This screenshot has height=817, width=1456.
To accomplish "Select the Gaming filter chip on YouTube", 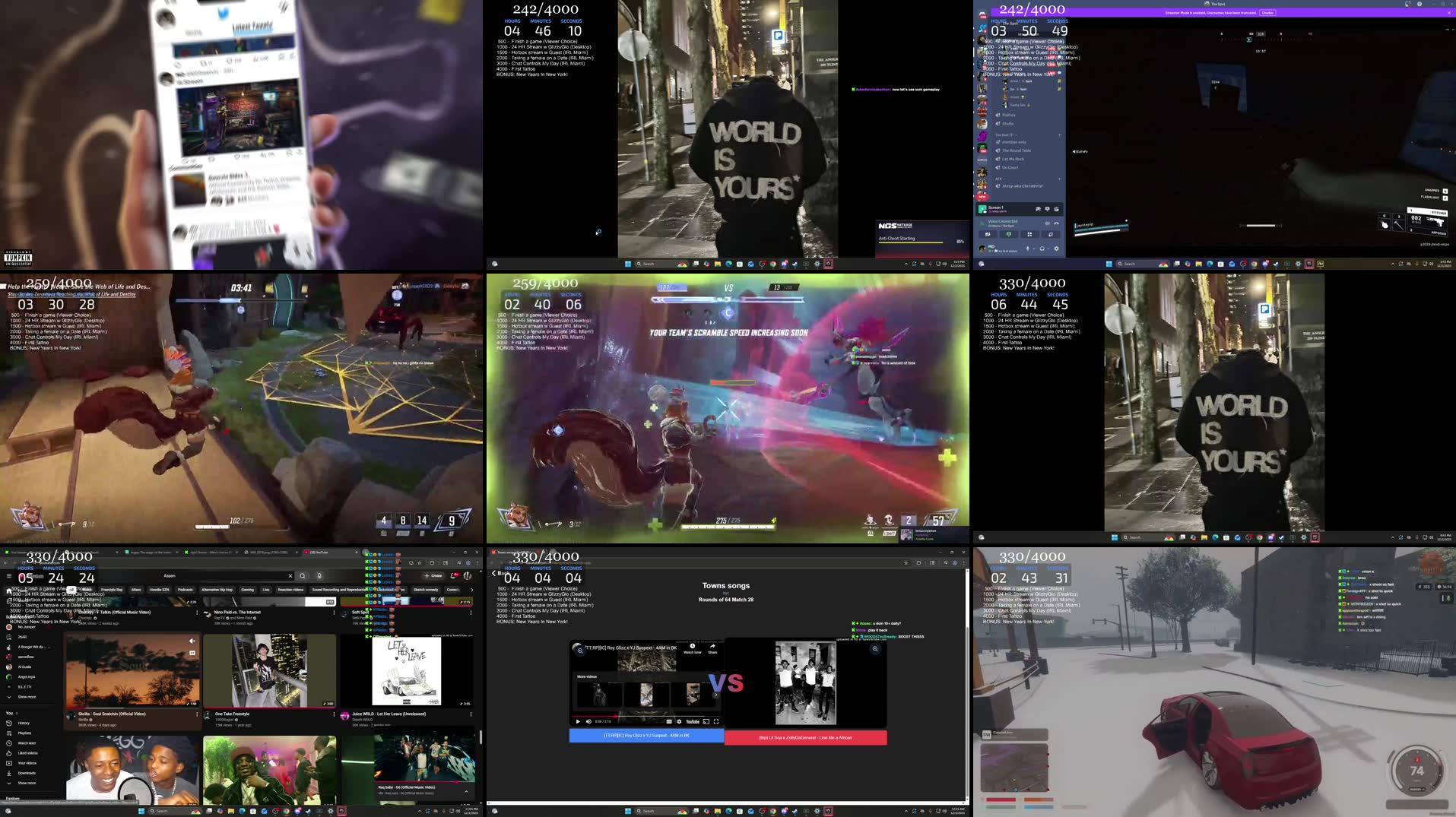I will [247, 589].
